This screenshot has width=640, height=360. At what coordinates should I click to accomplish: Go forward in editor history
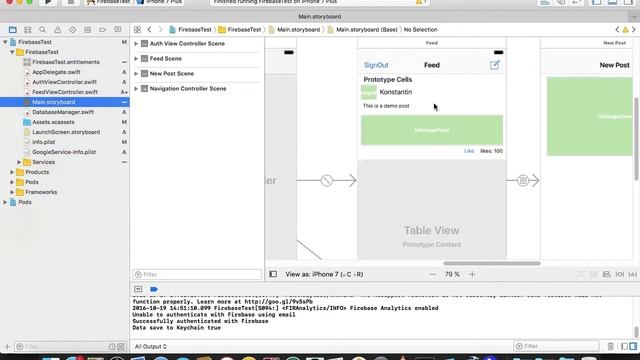[160, 29]
